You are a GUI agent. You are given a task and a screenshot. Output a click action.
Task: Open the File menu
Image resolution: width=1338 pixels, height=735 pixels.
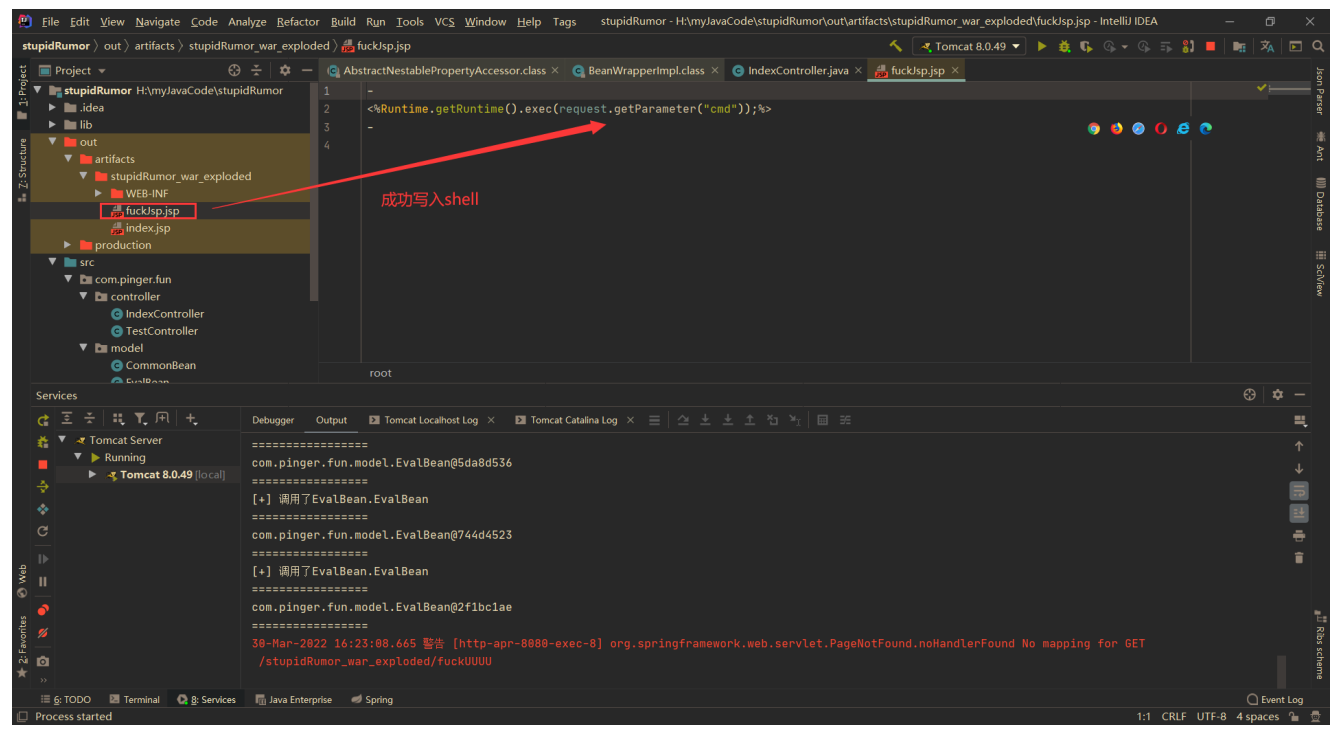pos(50,21)
